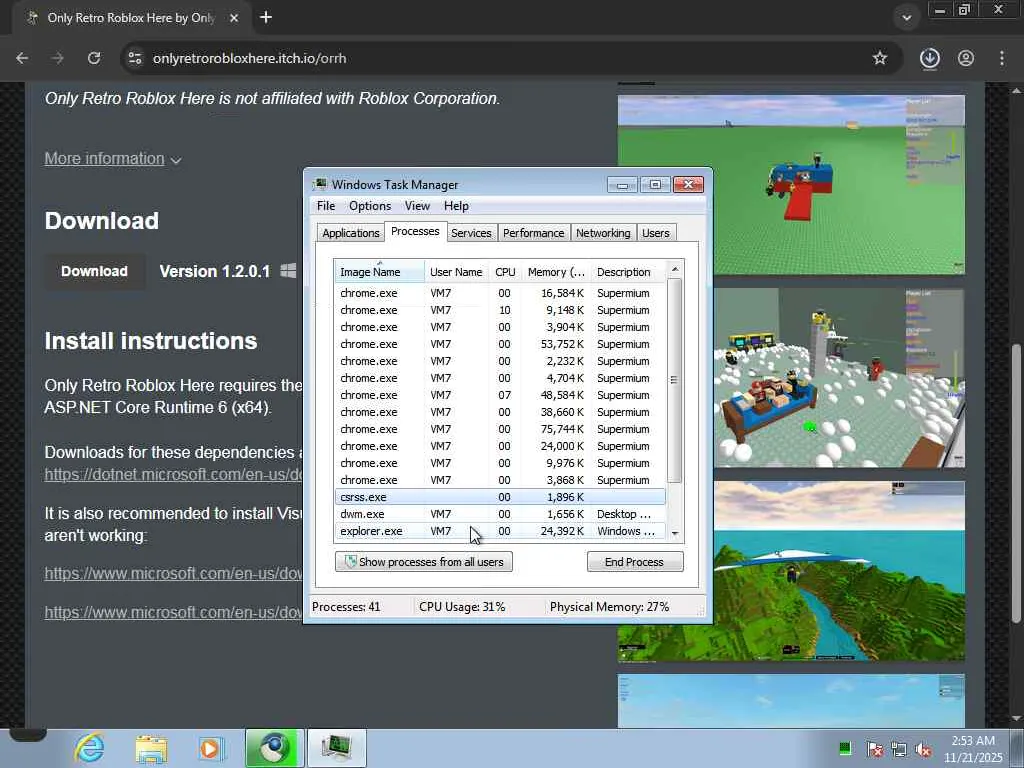
Task: Select the dwm.exe process row
Action: 500,514
